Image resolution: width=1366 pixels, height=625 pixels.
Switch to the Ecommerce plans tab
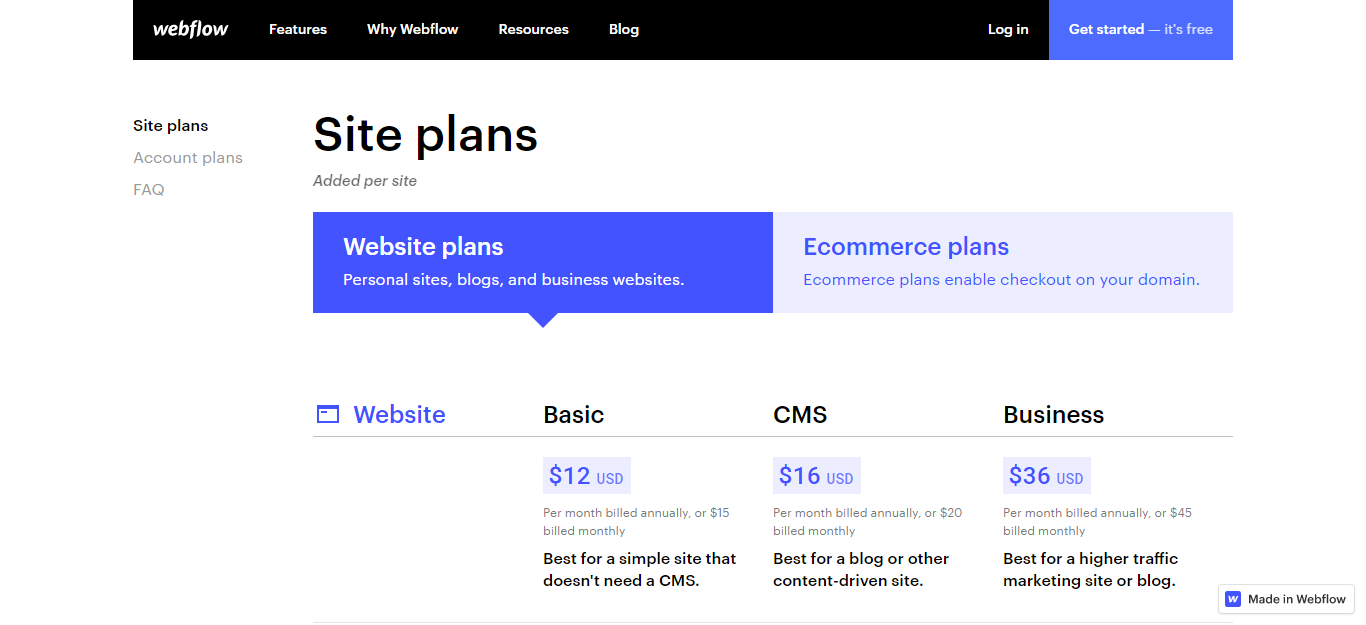(x=1003, y=262)
